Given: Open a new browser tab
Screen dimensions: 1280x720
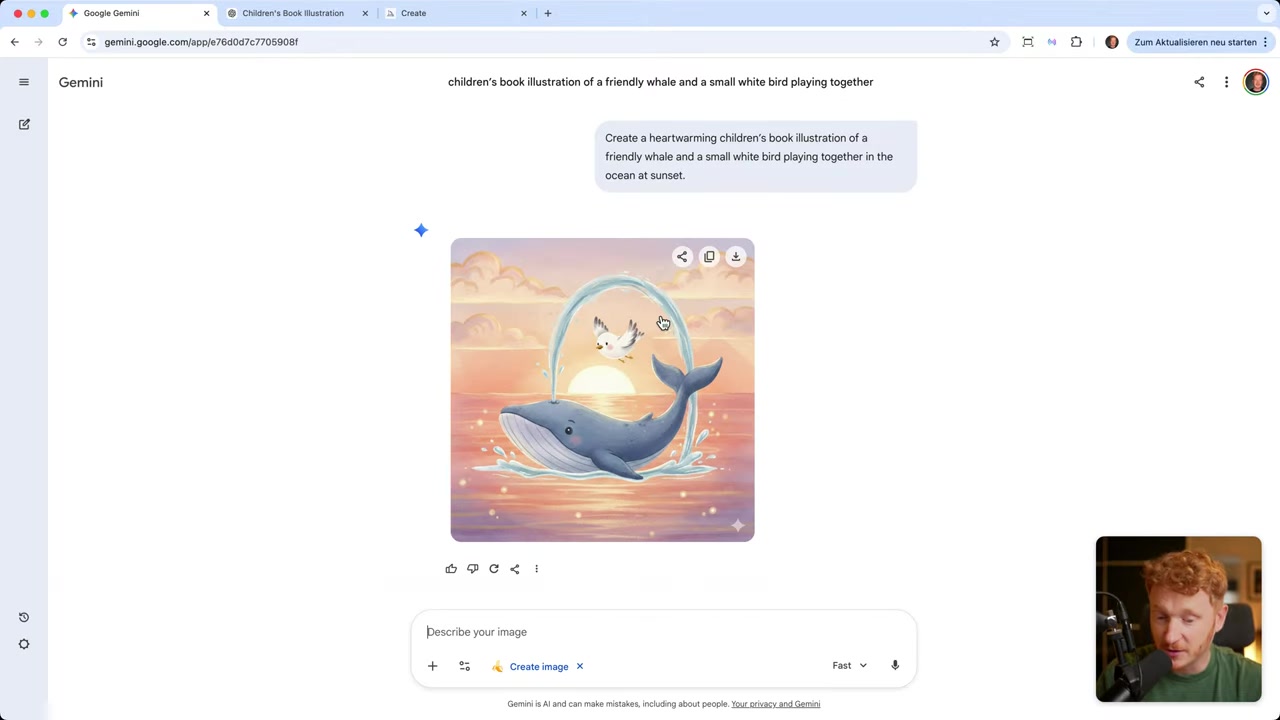Looking at the screenshot, I should point(547,13).
